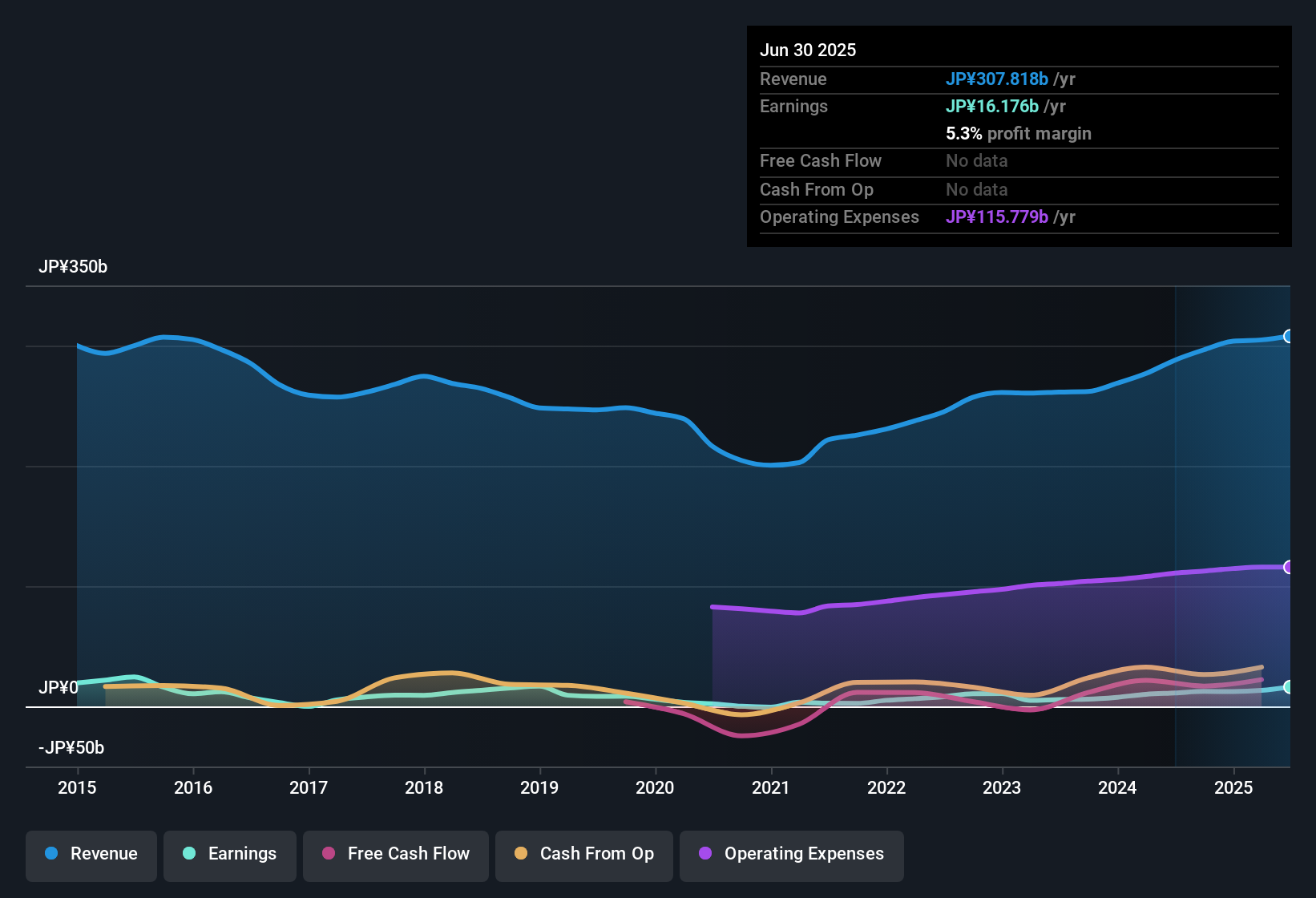The width and height of the screenshot is (1316, 898).
Task: Expand the Free Cash Flow No data row
Action: click(x=821, y=161)
